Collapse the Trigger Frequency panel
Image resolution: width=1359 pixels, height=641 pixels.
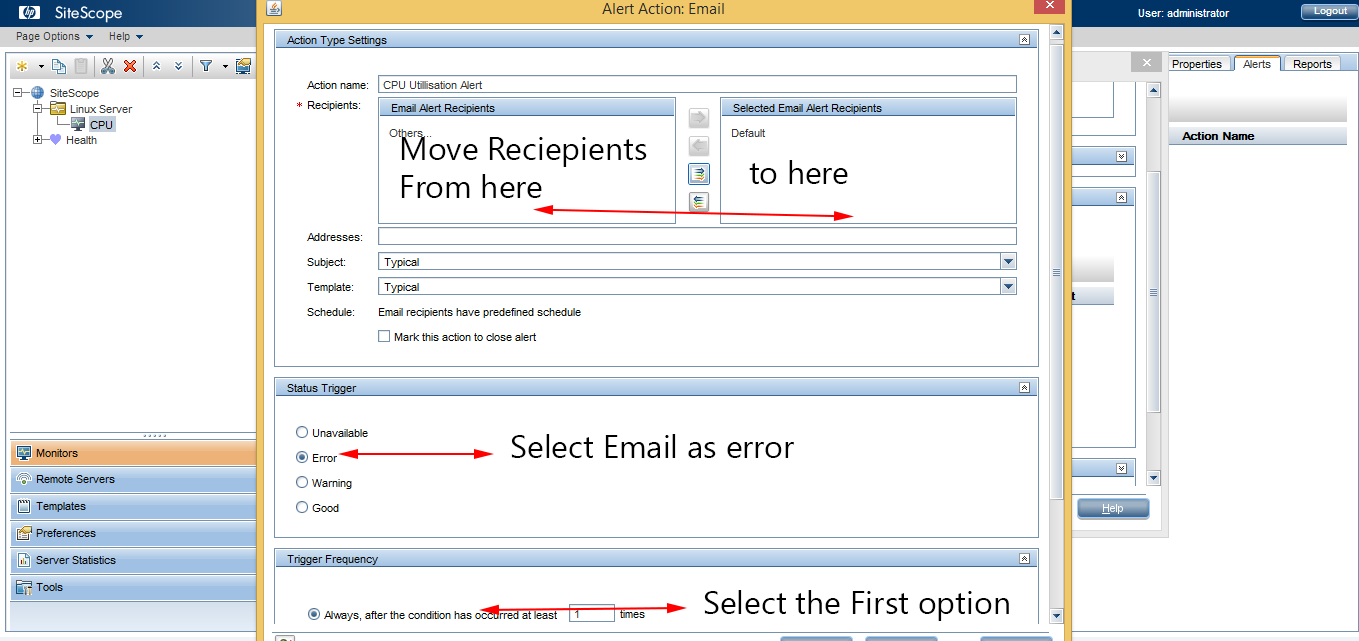click(x=1025, y=559)
